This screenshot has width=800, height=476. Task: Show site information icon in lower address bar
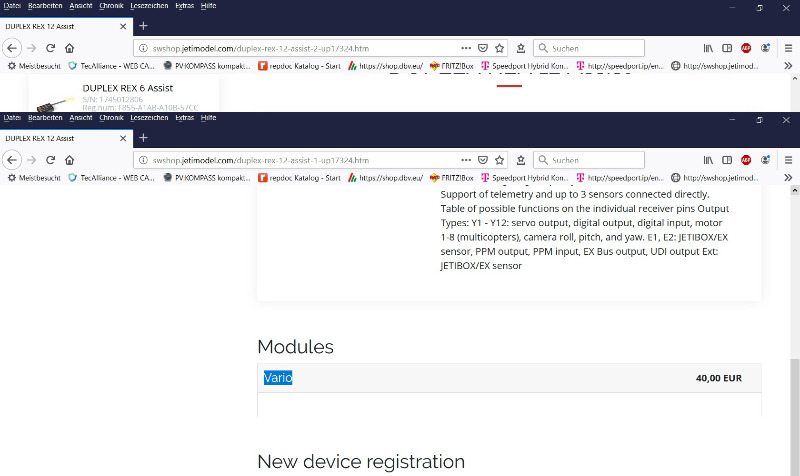pyautogui.click(x=143, y=160)
